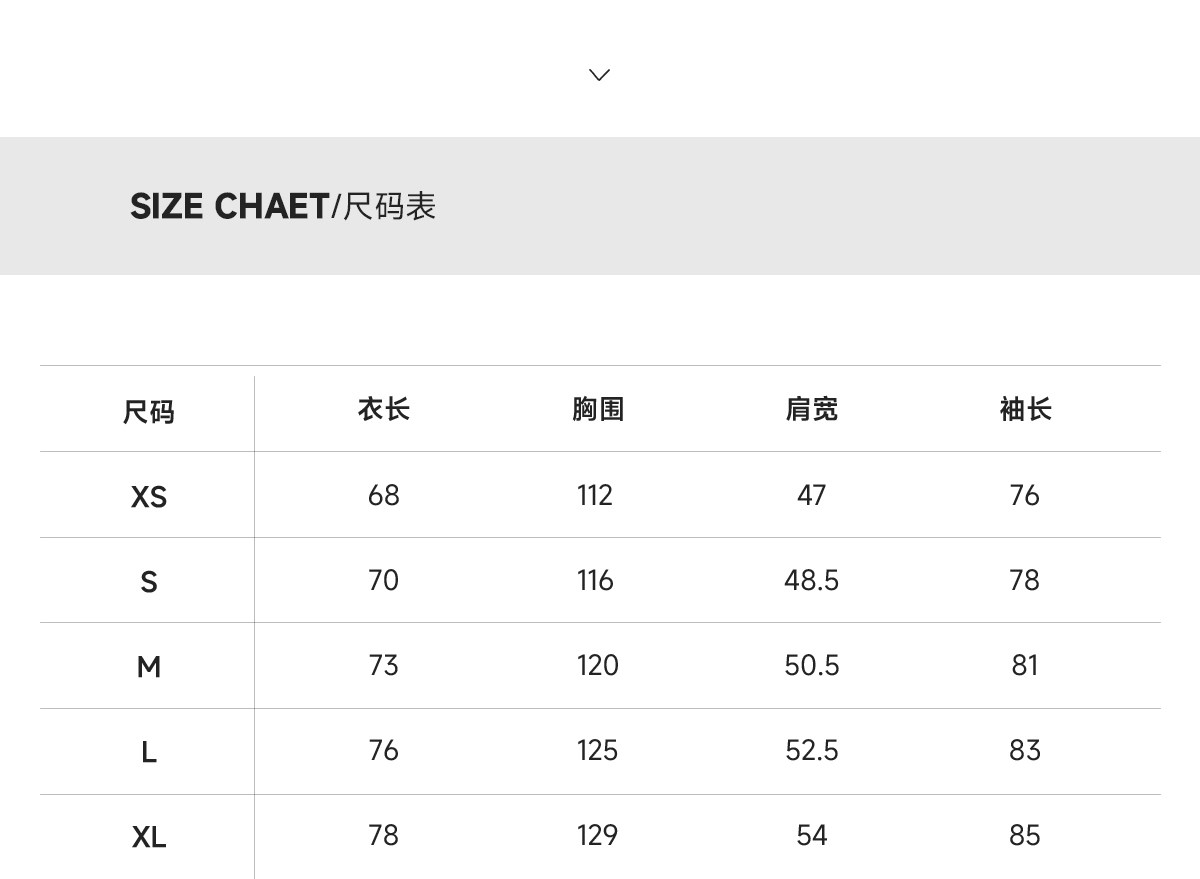Click the SIZE CHAET heading text

click(229, 207)
